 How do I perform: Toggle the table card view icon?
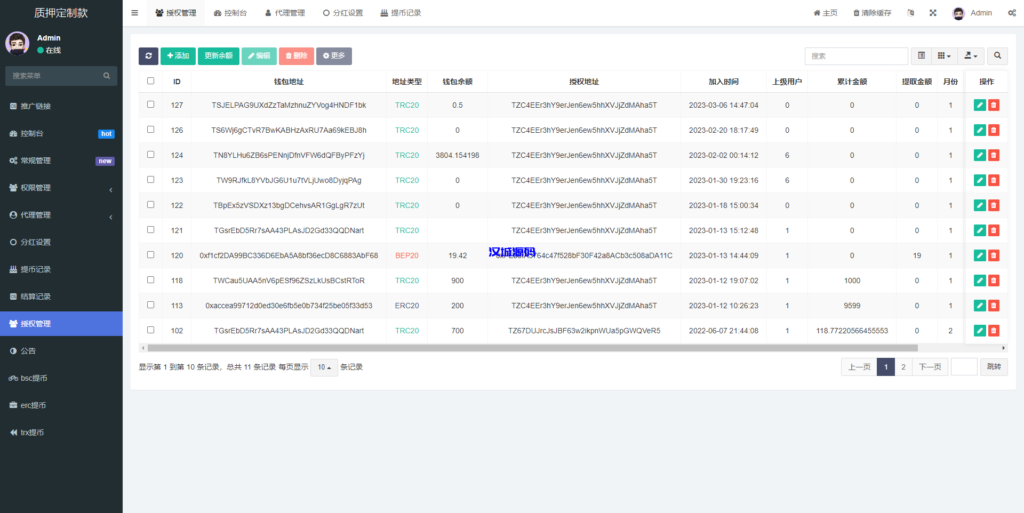coord(922,56)
